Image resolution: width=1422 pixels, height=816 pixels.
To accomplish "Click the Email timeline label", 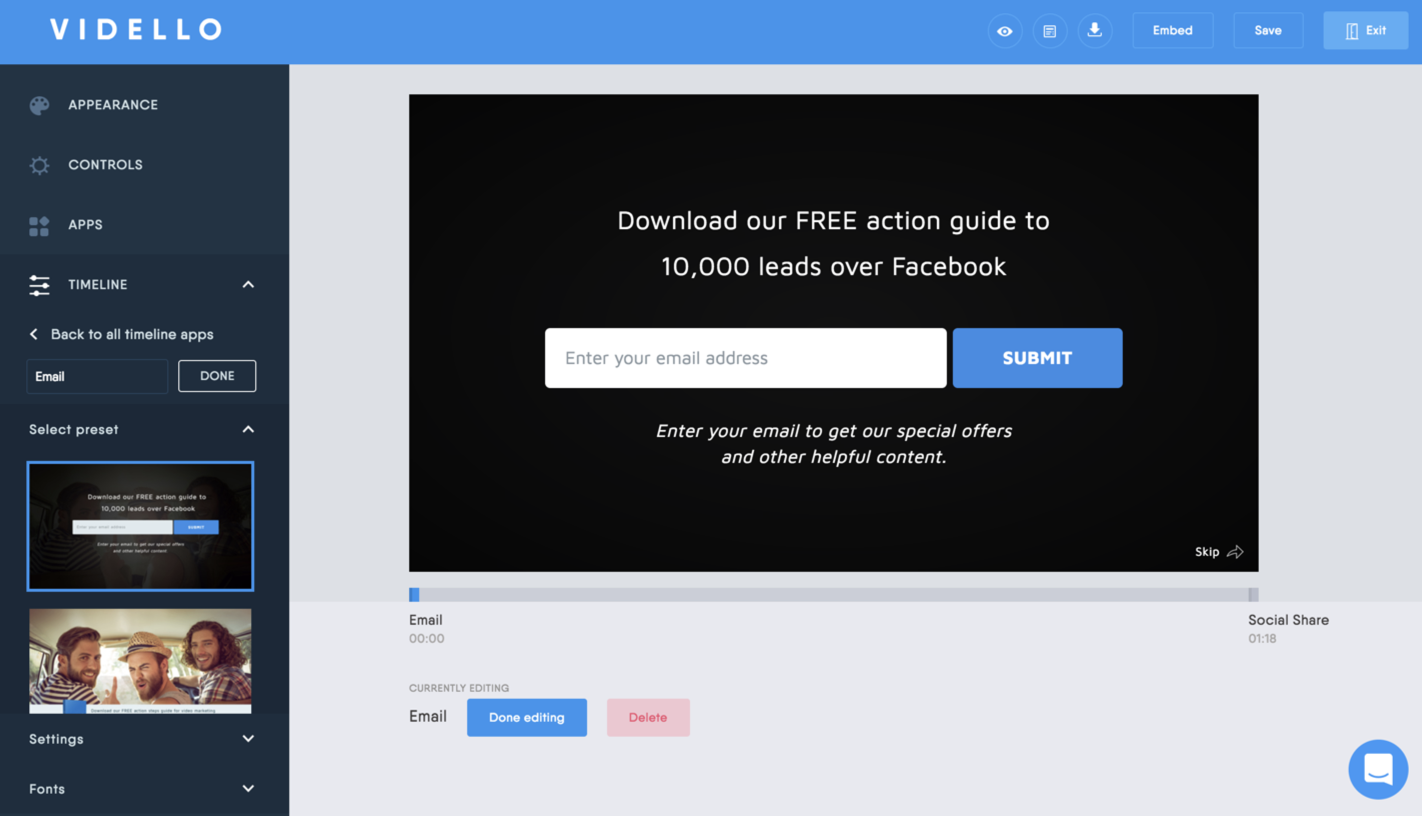I will pos(426,620).
